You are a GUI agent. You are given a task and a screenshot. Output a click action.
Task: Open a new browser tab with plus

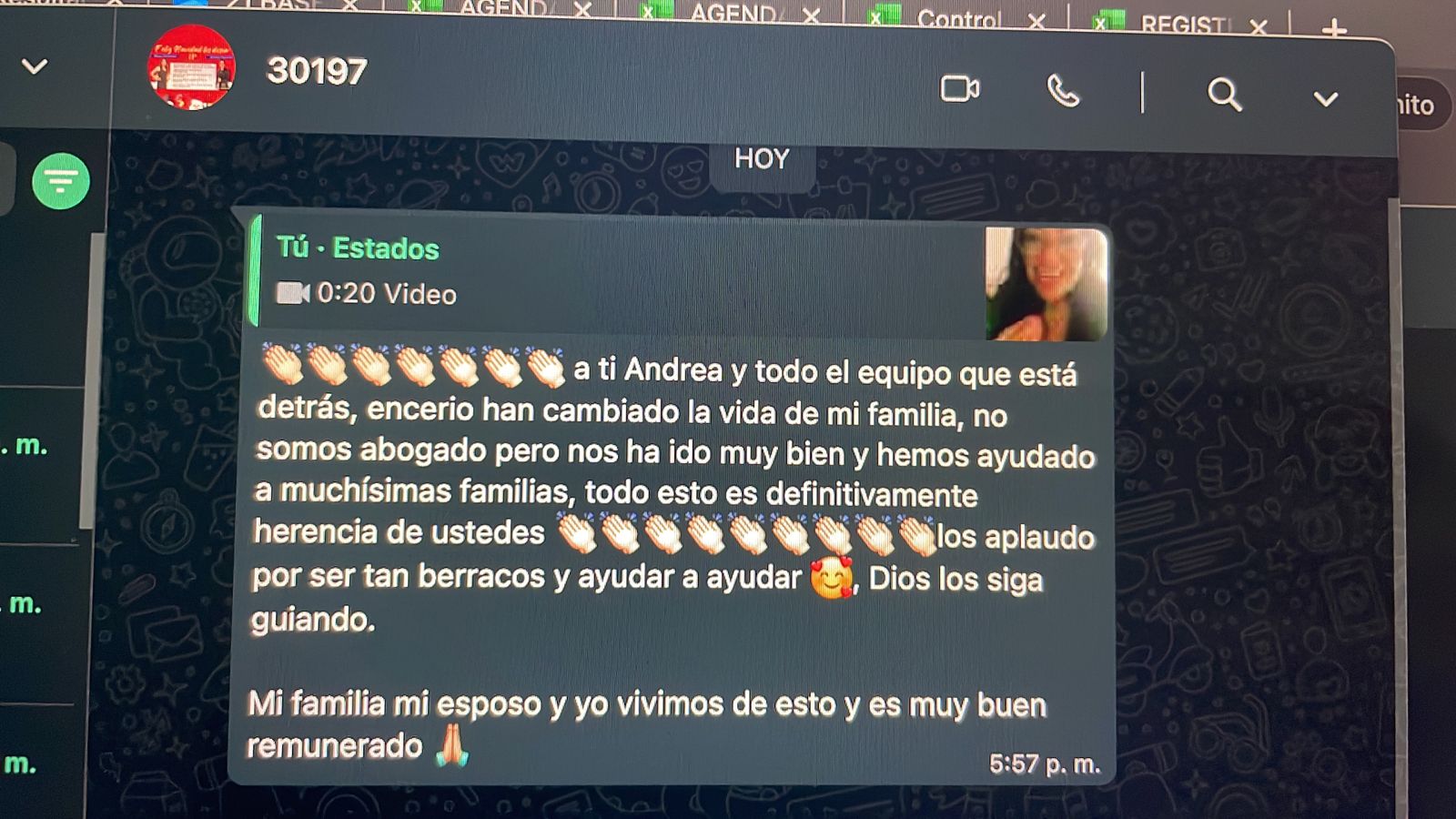coord(1334,30)
